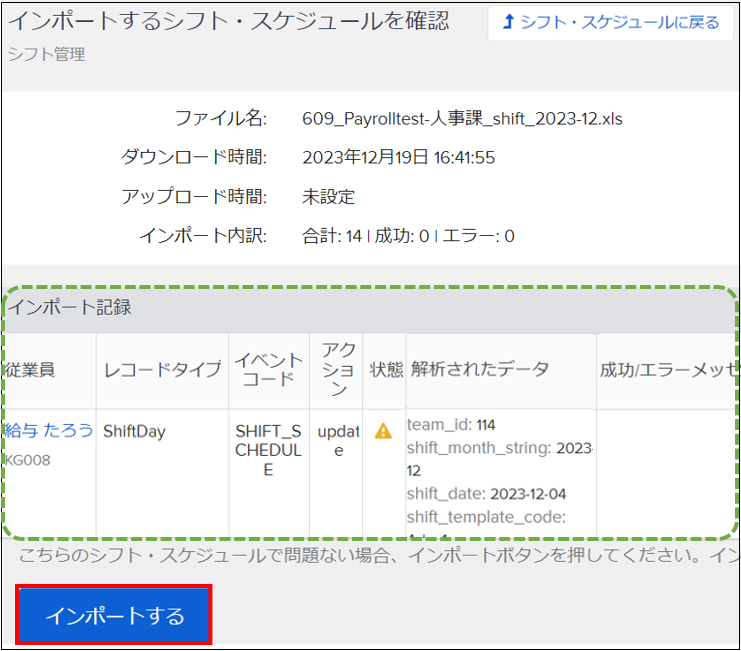
Task: Open employee link 給与 たろう
Action: click(x=49, y=430)
